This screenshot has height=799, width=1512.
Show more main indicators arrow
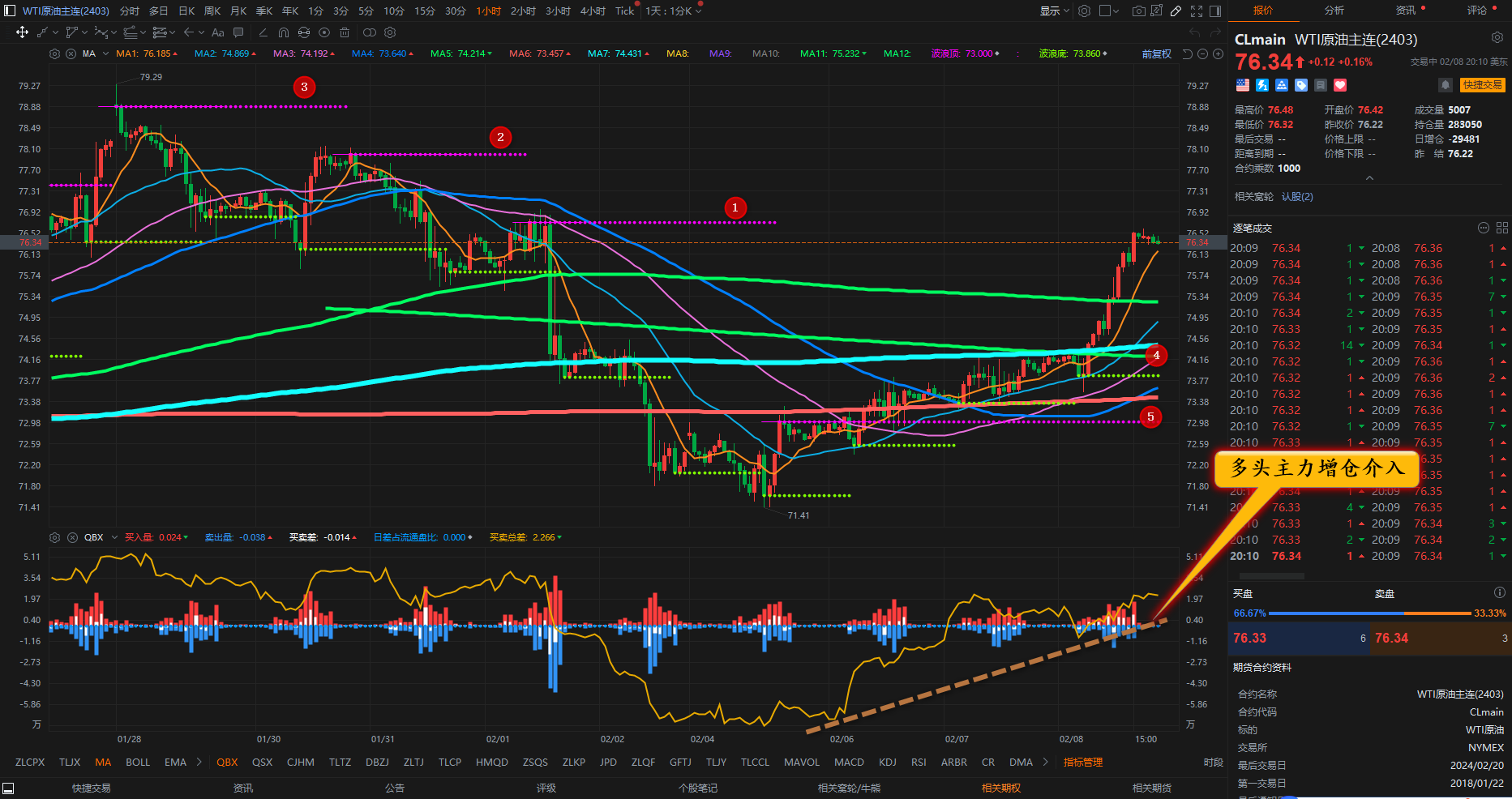(199, 762)
